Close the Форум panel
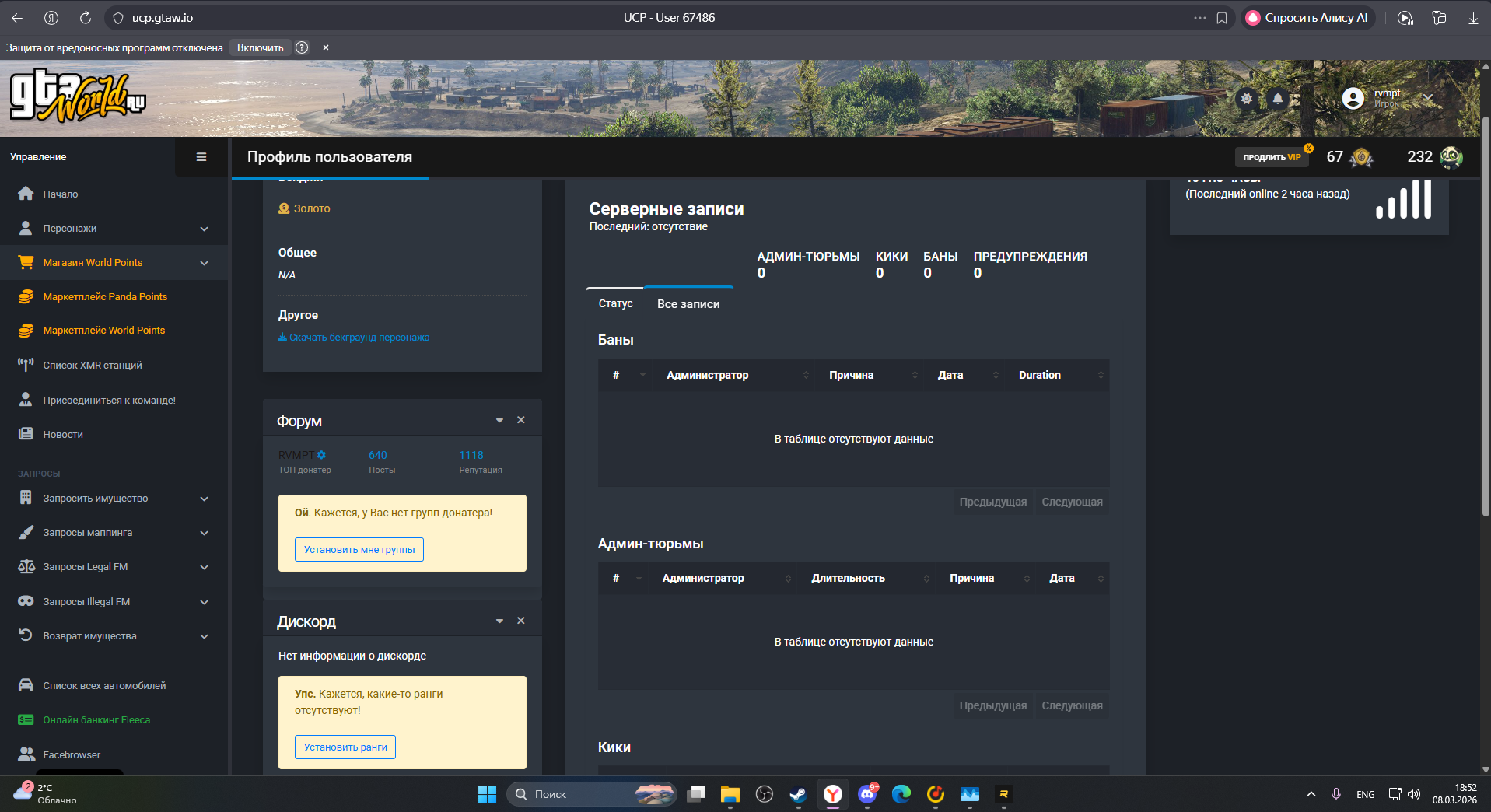This screenshot has width=1491, height=812. coord(521,420)
